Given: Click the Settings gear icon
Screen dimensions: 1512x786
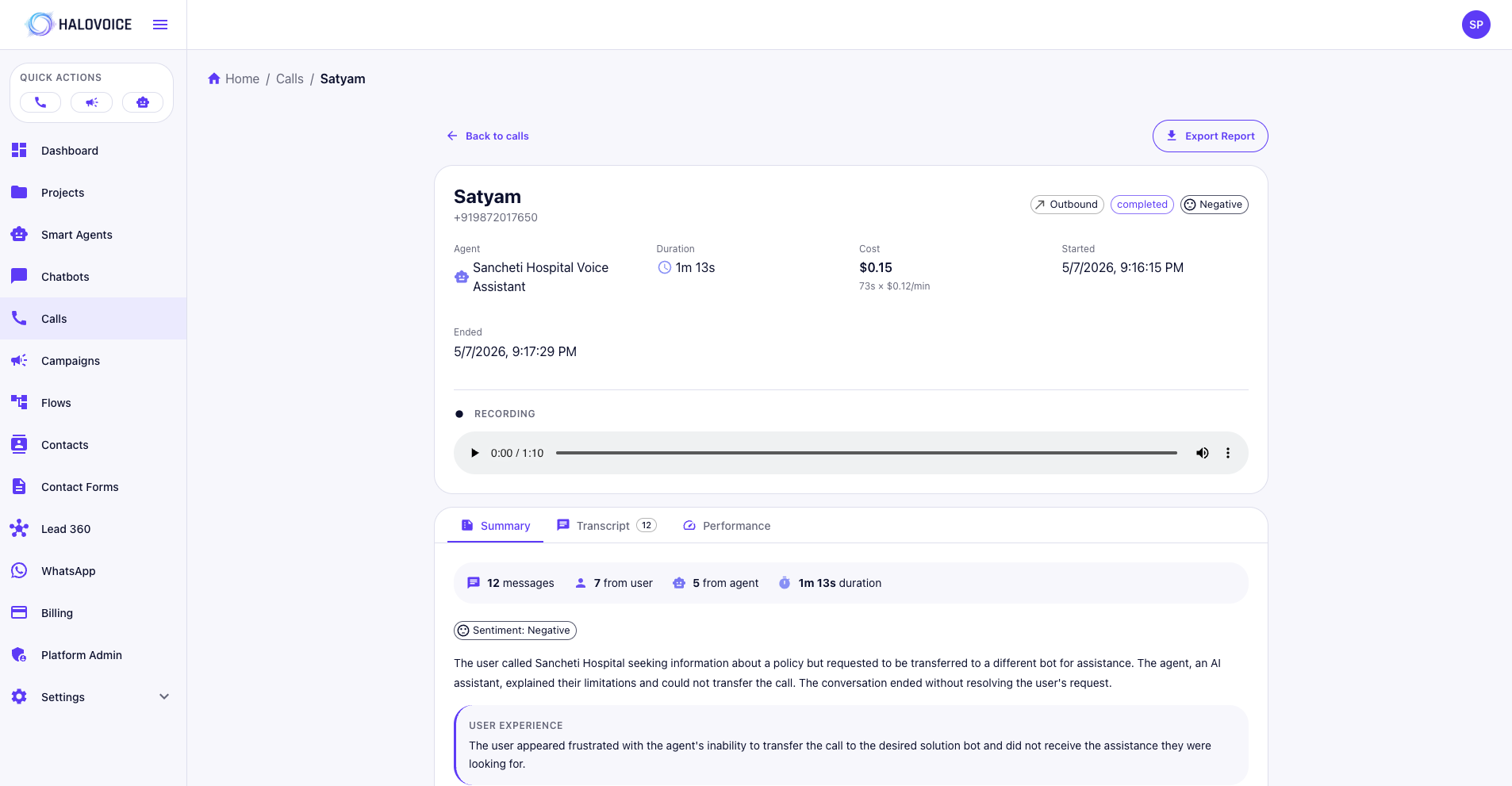Looking at the screenshot, I should click(x=19, y=696).
